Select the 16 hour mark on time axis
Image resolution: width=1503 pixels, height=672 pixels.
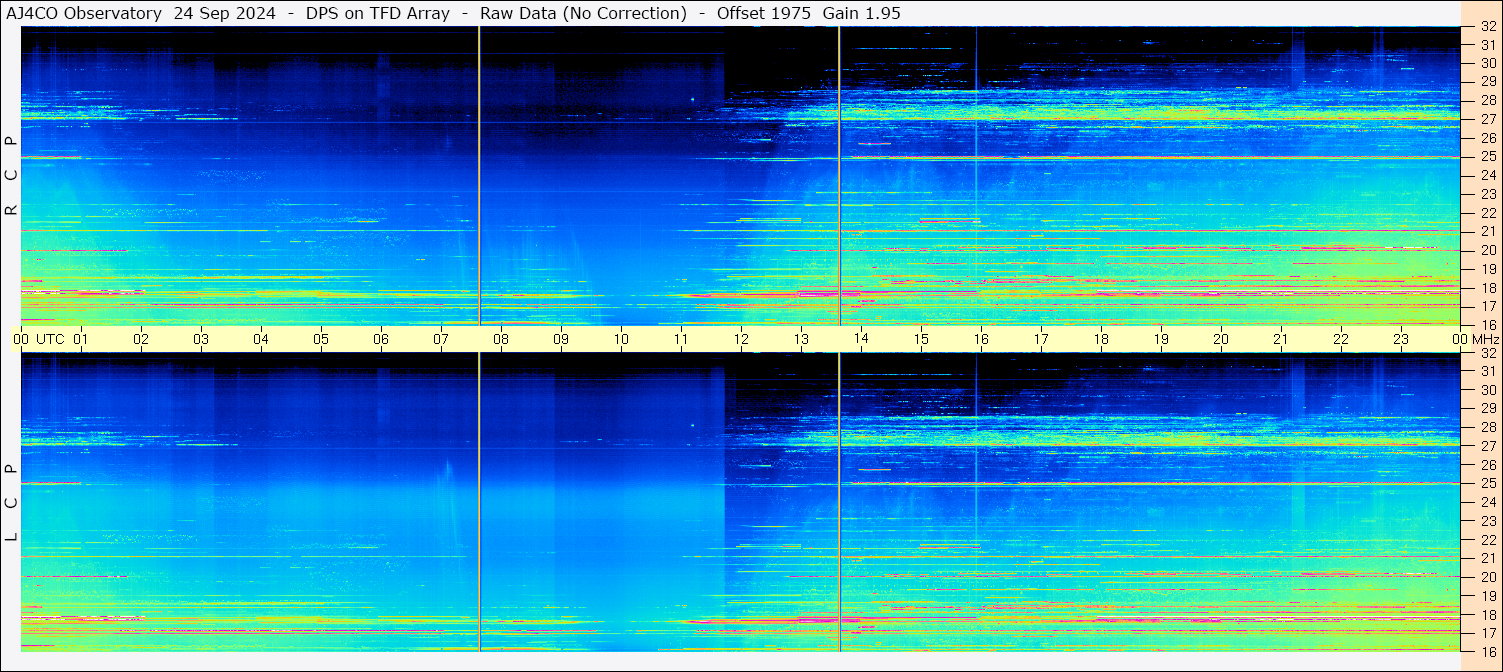click(x=981, y=339)
